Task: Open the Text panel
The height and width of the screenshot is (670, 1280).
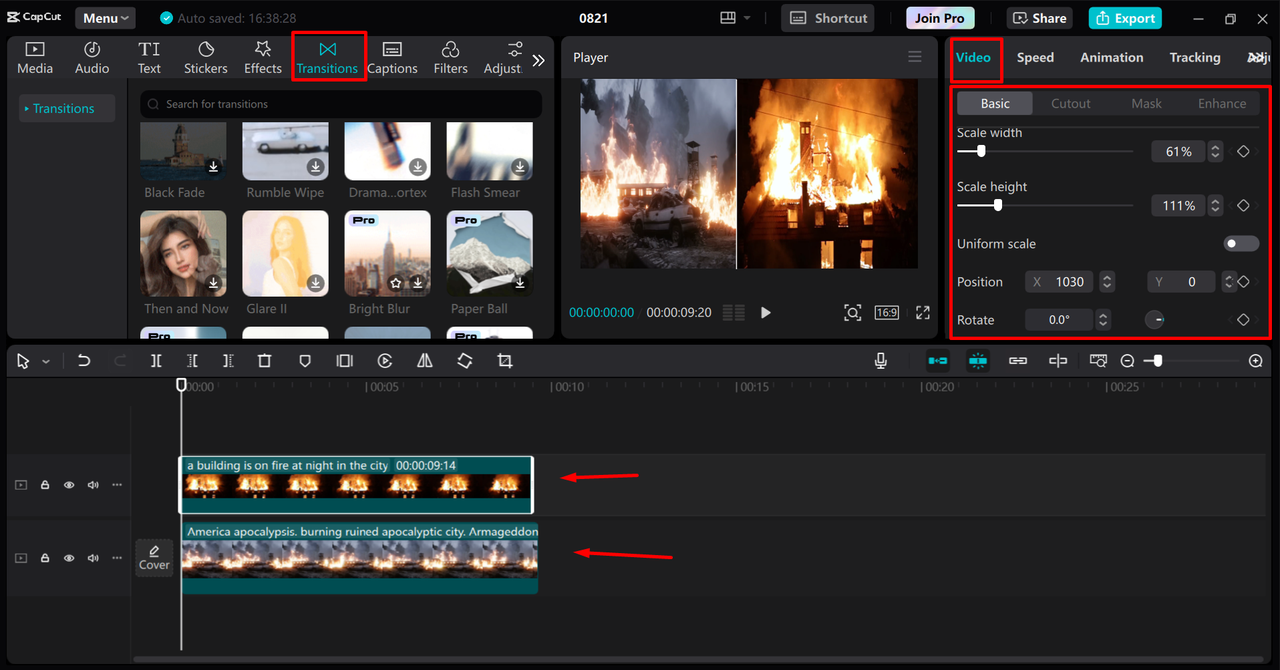Action: click(149, 58)
